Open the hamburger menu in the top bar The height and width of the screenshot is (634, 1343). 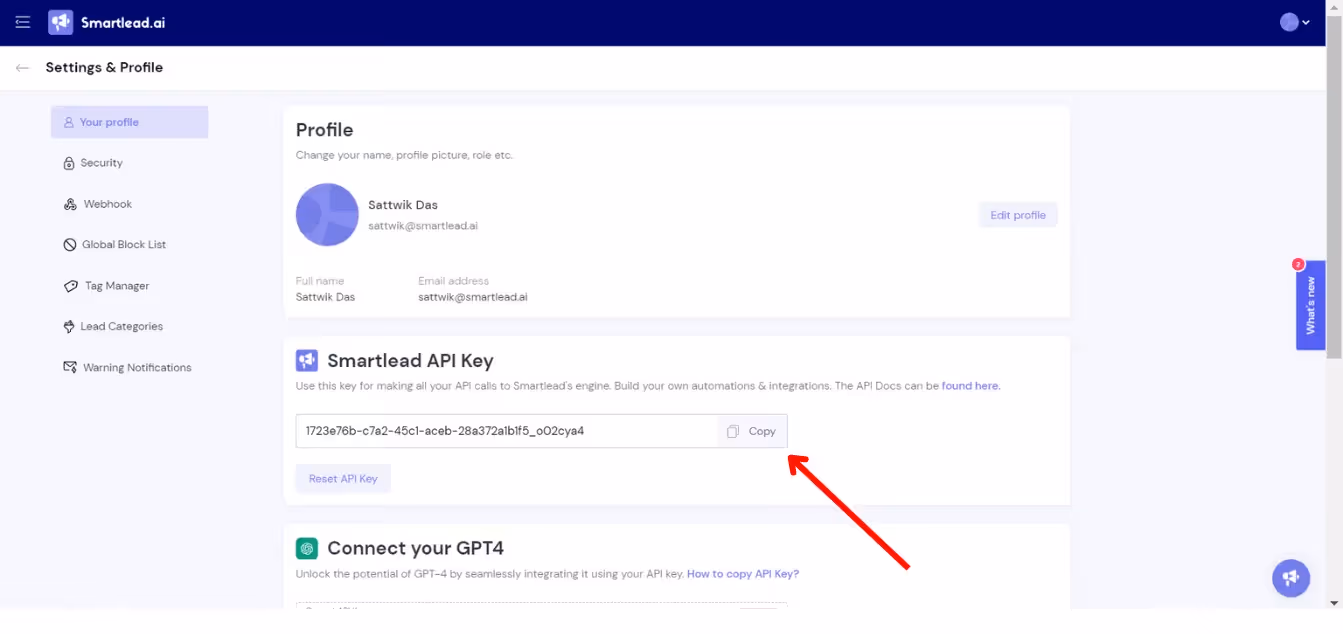point(23,22)
